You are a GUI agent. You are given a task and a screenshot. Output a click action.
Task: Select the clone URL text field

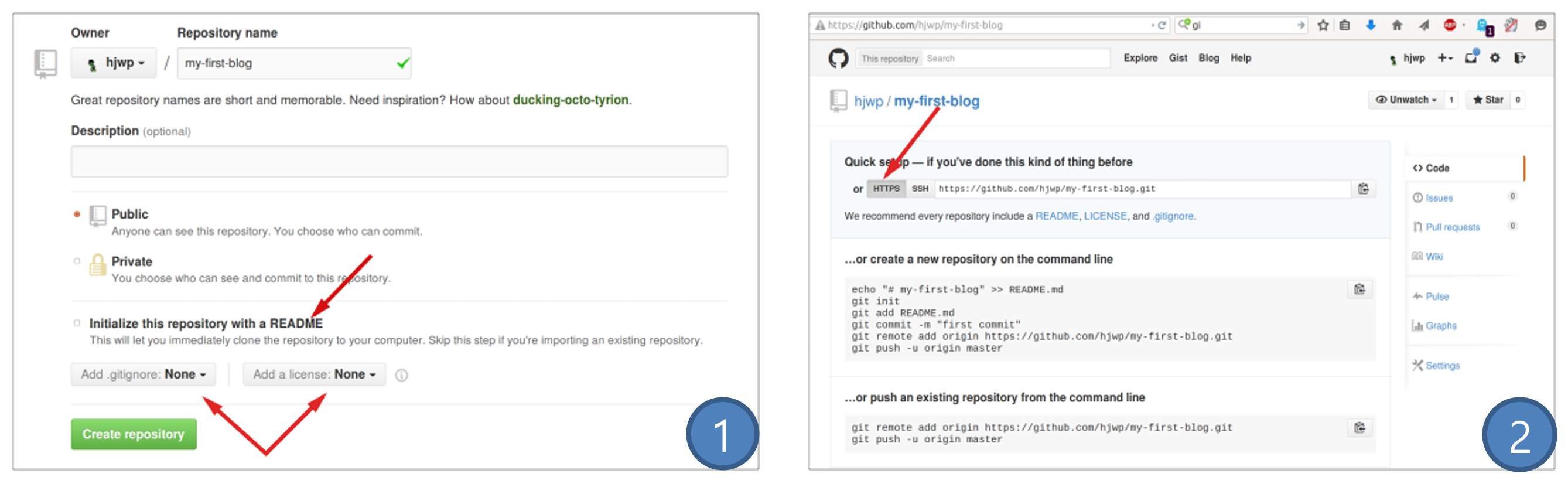pos(1143,189)
